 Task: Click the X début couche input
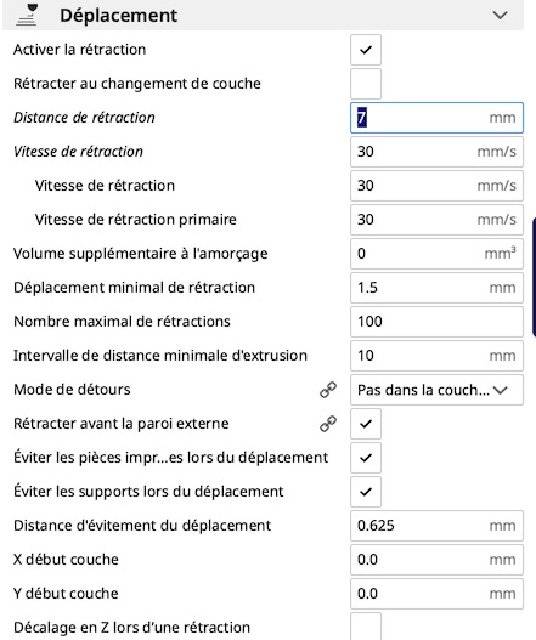click(x=437, y=560)
